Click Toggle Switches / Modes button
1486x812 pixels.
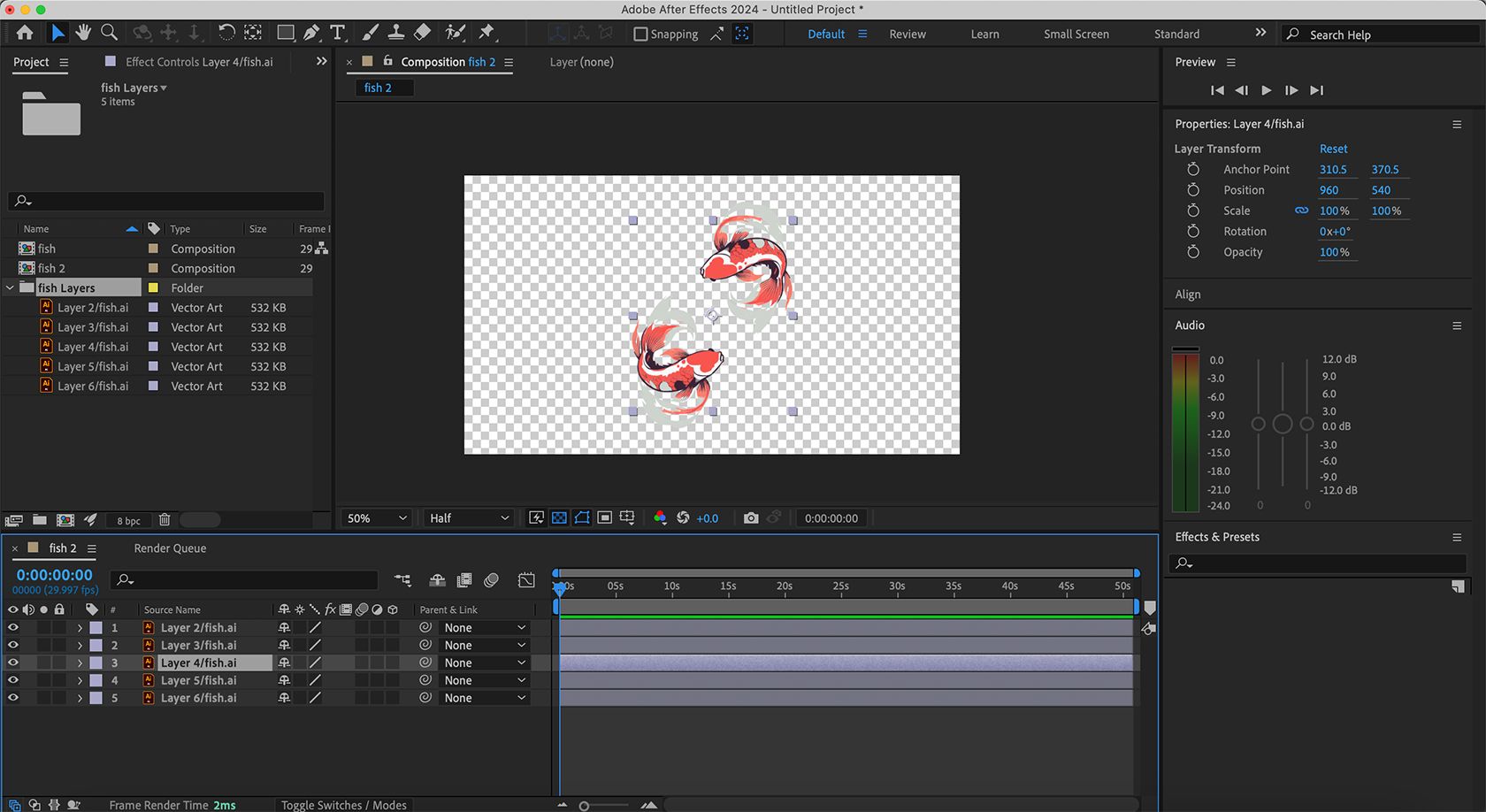(343, 805)
